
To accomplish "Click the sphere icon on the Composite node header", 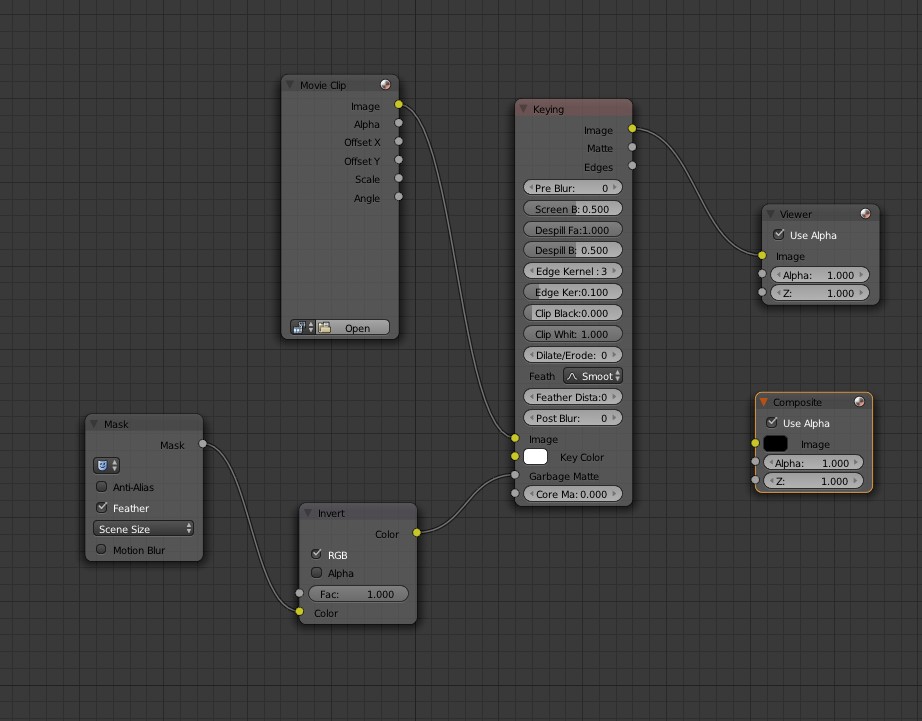I will [x=858, y=402].
